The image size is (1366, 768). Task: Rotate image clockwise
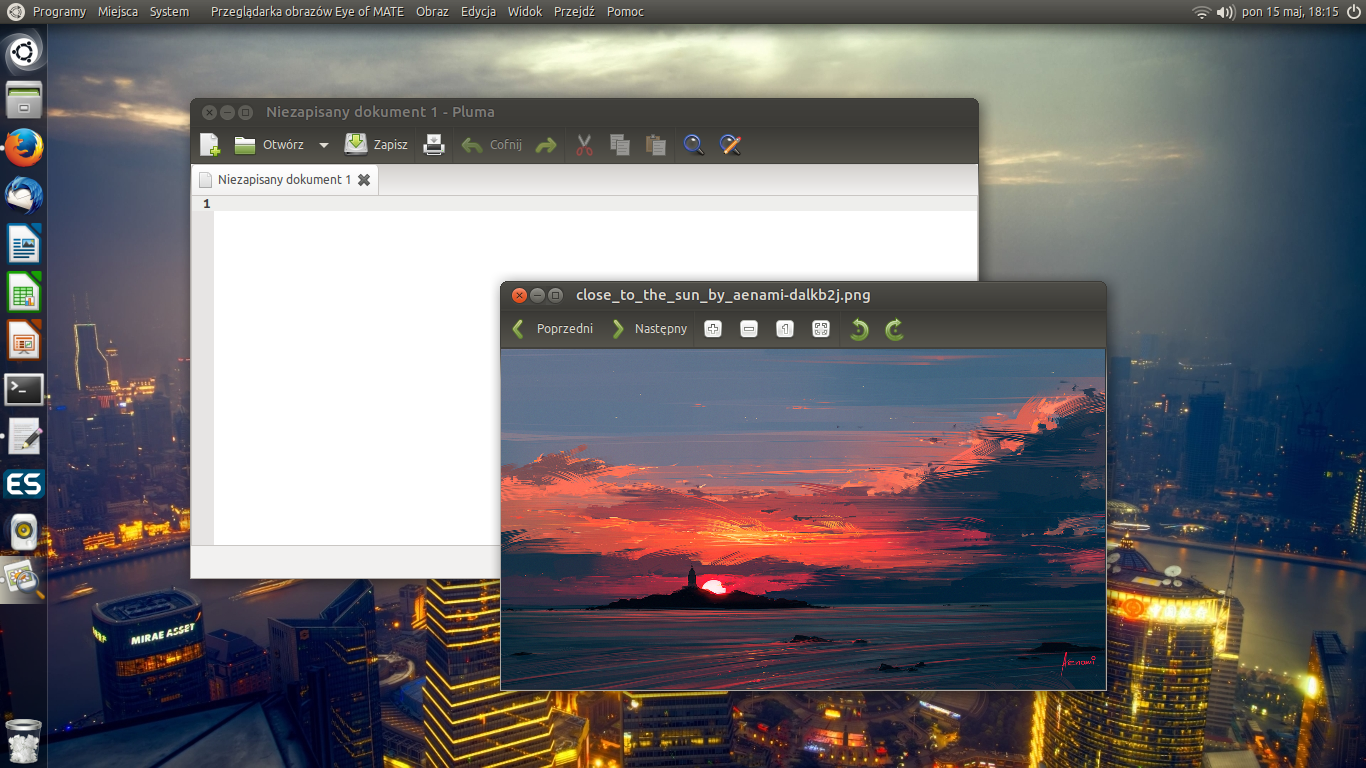895,329
